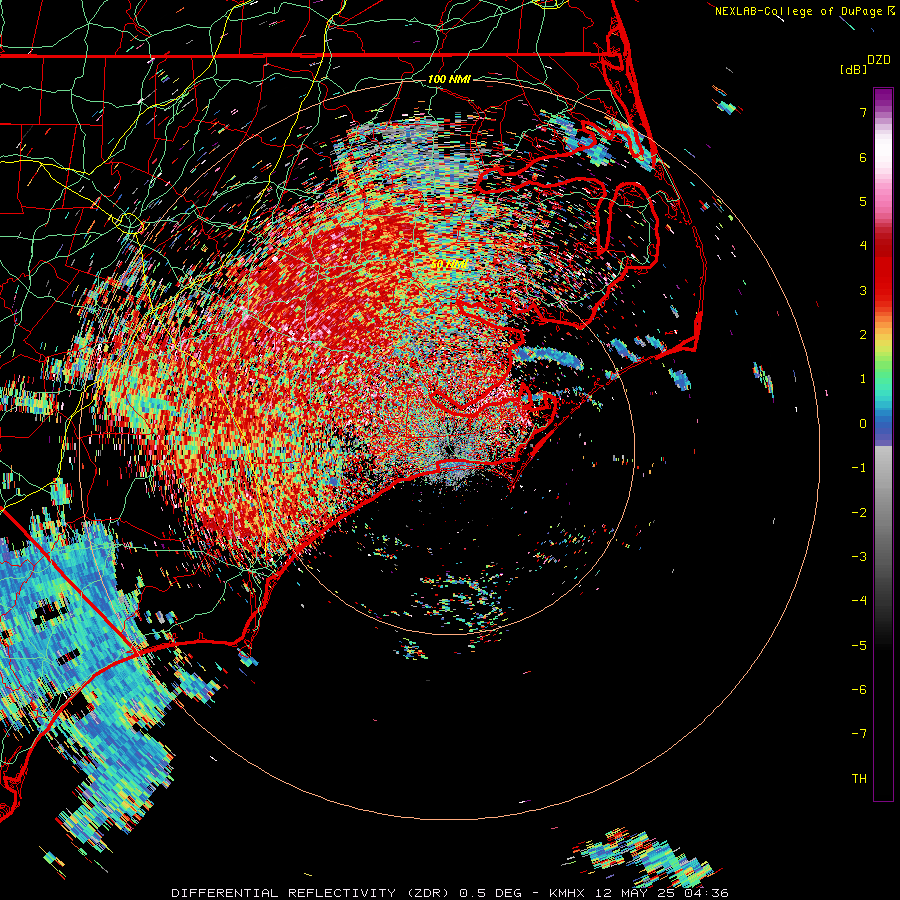
Task: Pick the purple top of the color bar
Action: 883,98
